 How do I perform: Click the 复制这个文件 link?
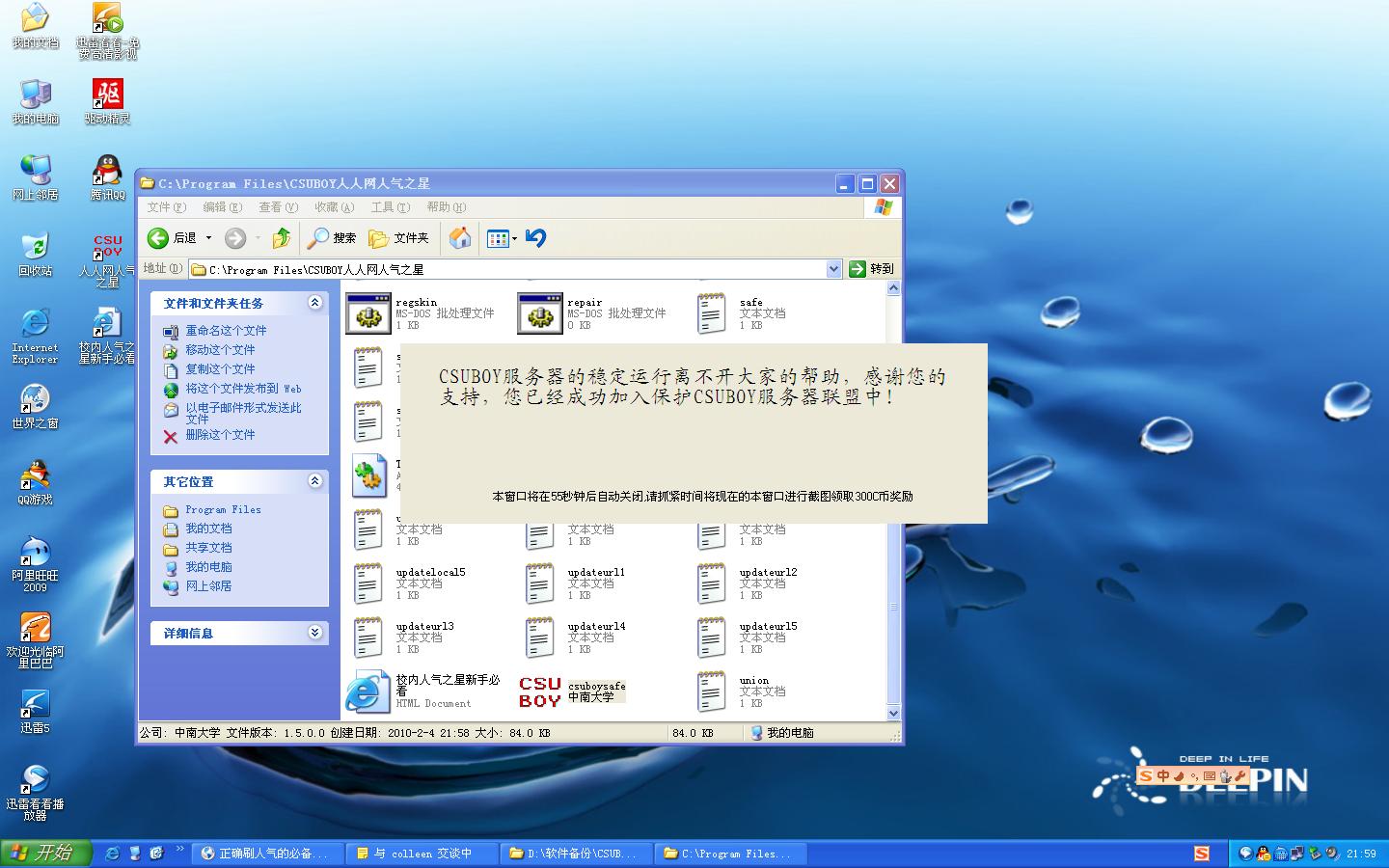point(220,369)
